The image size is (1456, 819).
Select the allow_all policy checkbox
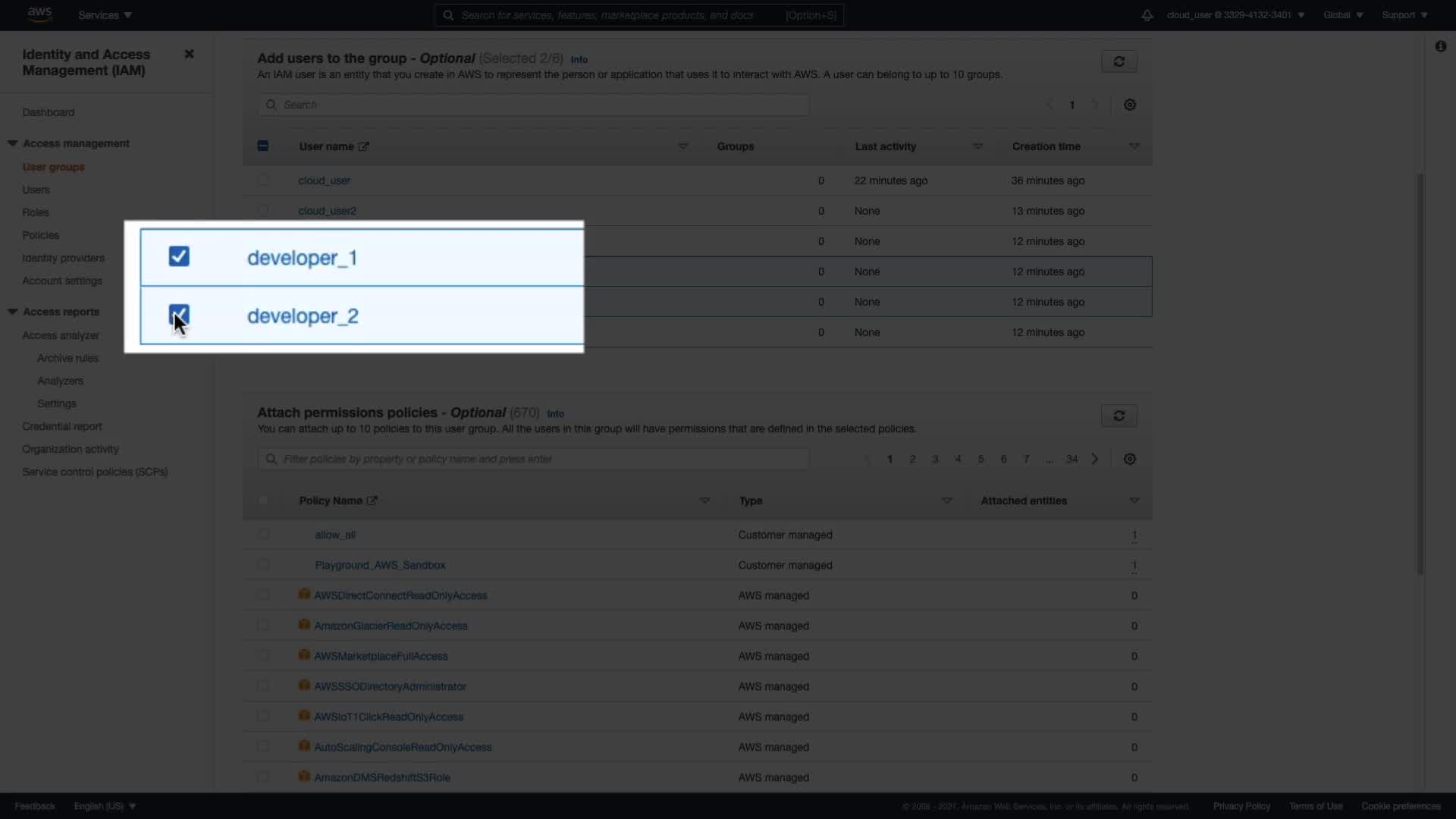[263, 535]
